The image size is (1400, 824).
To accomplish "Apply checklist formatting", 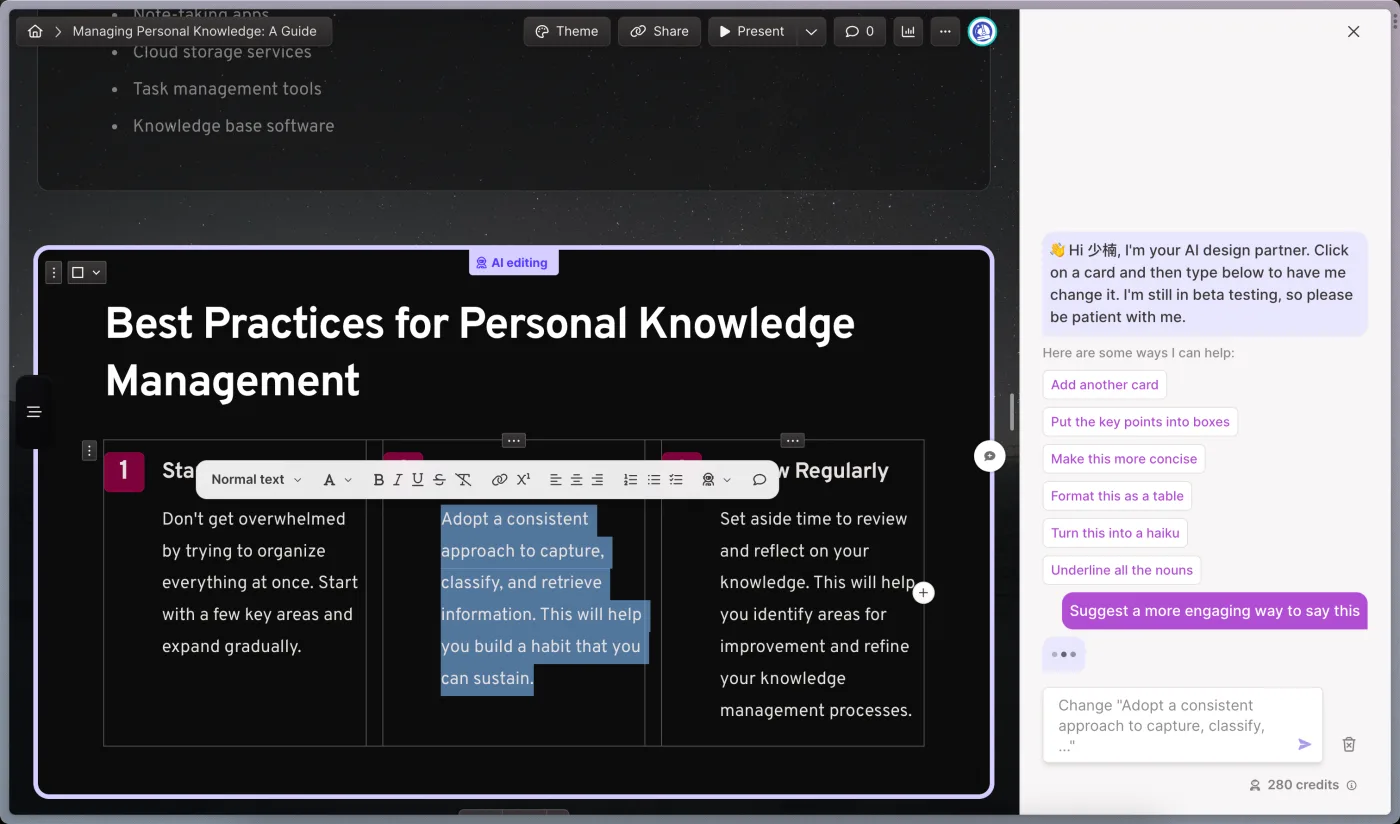I will click(676, 480).
